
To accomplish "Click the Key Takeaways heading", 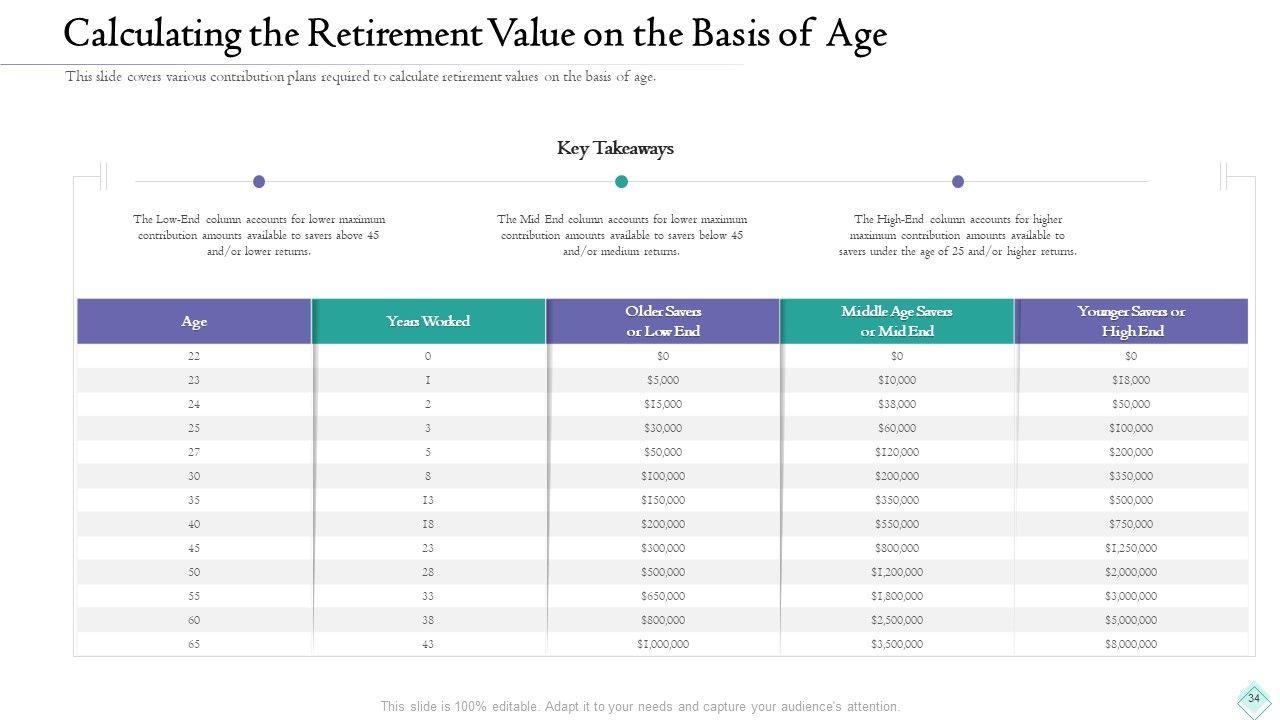I will coord(615,148).
